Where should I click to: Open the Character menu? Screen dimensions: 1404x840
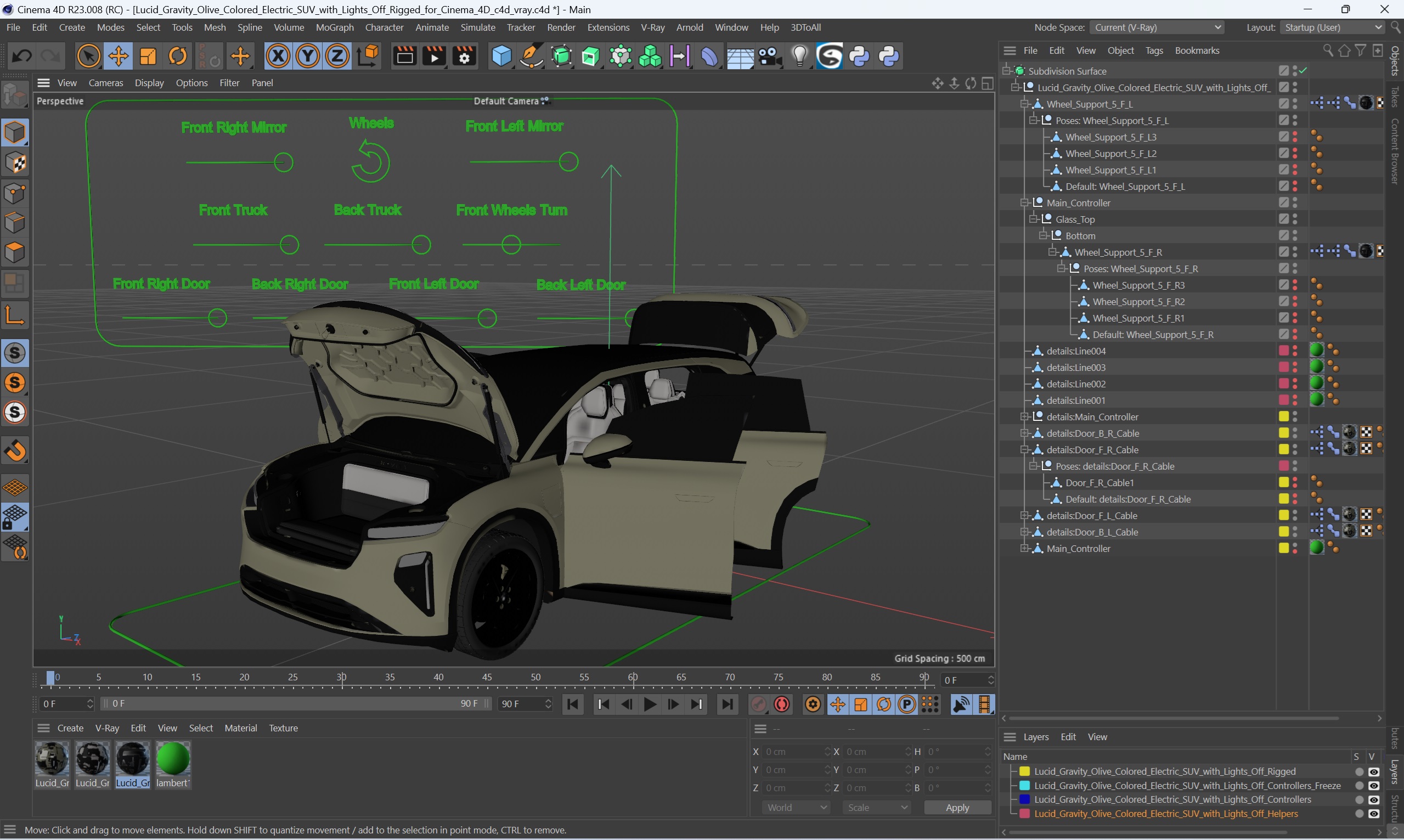384,27
